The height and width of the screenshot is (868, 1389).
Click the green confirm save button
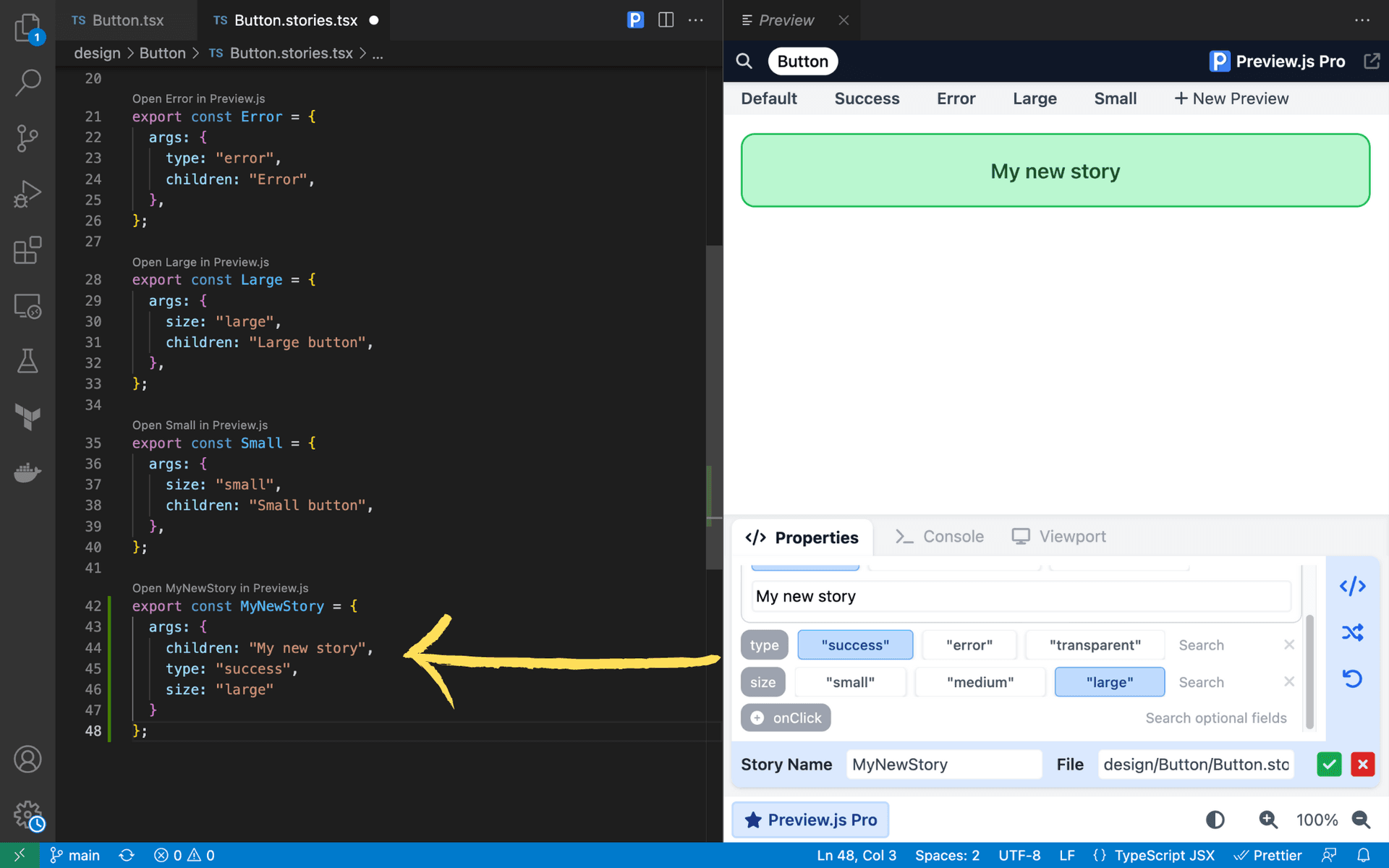click(1329, 765)
